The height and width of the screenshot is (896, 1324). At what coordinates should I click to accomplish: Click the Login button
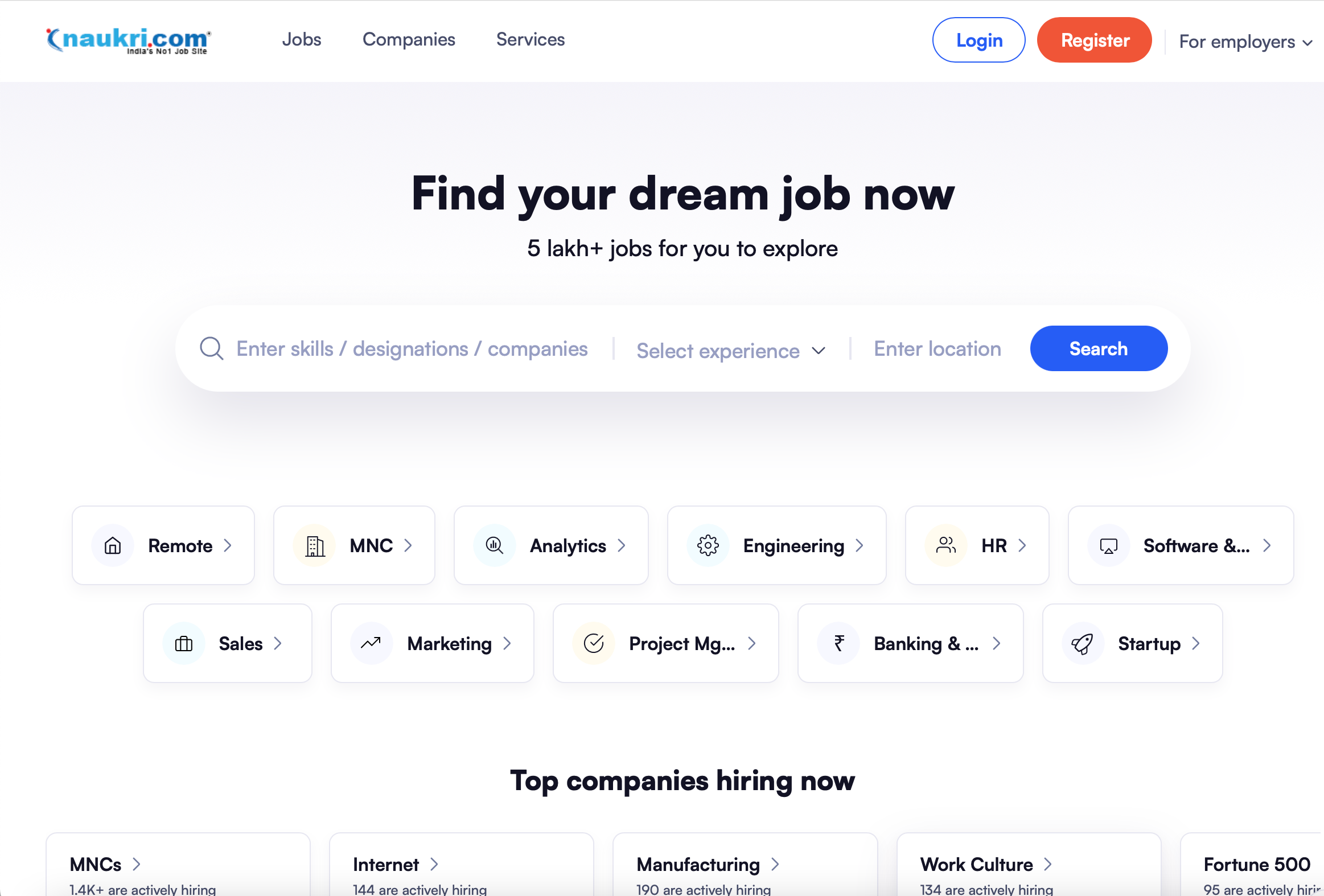click(x=978, y=40)
